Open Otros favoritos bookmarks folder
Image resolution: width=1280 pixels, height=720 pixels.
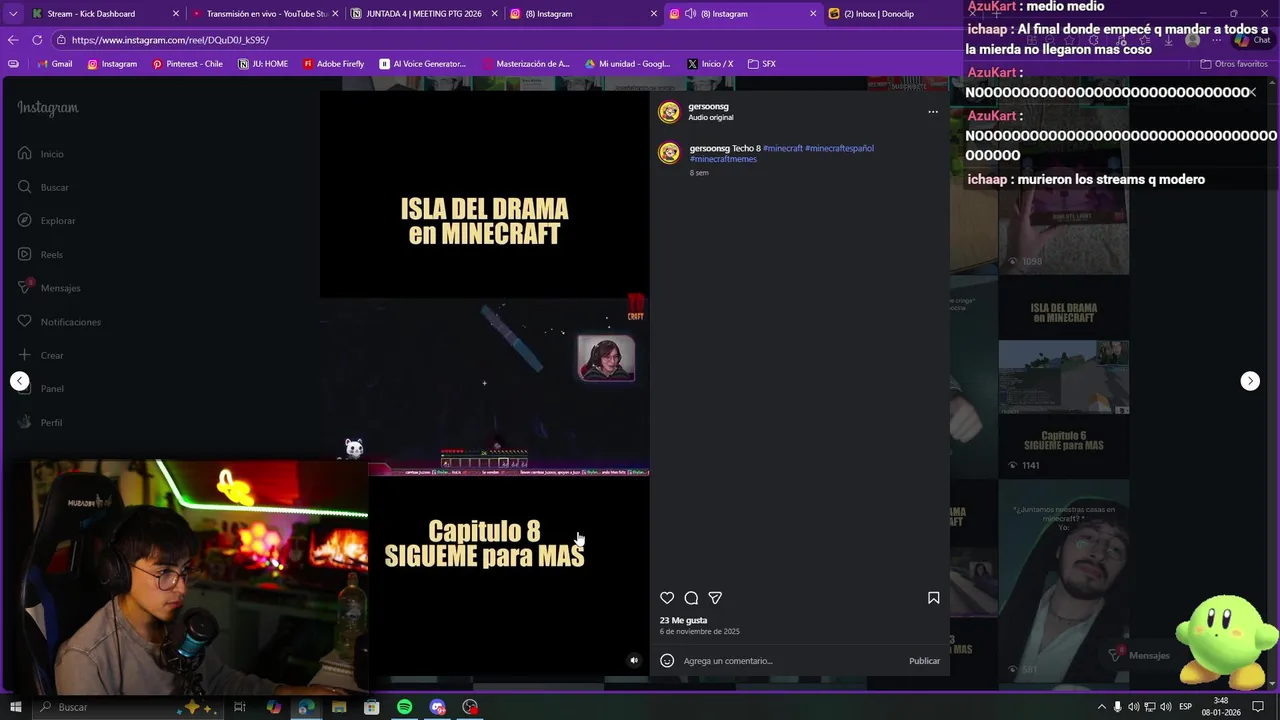pos(1234,64)
